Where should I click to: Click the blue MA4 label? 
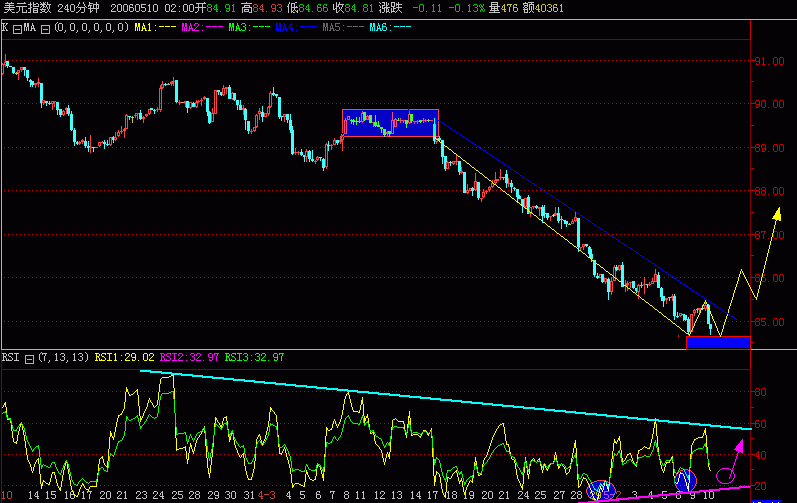pyautogui.click(x=296, y=27)
